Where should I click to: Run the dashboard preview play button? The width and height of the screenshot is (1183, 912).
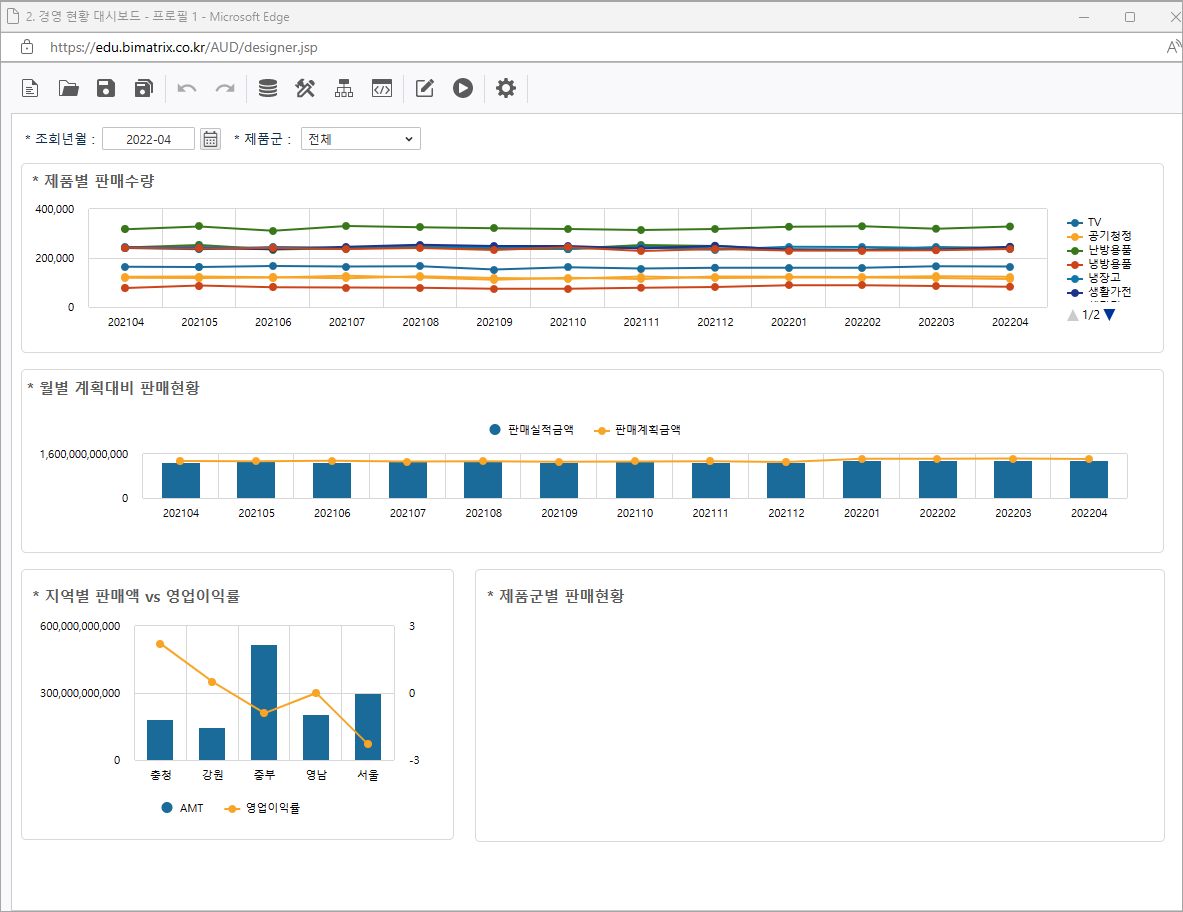(x=462, y=88)
